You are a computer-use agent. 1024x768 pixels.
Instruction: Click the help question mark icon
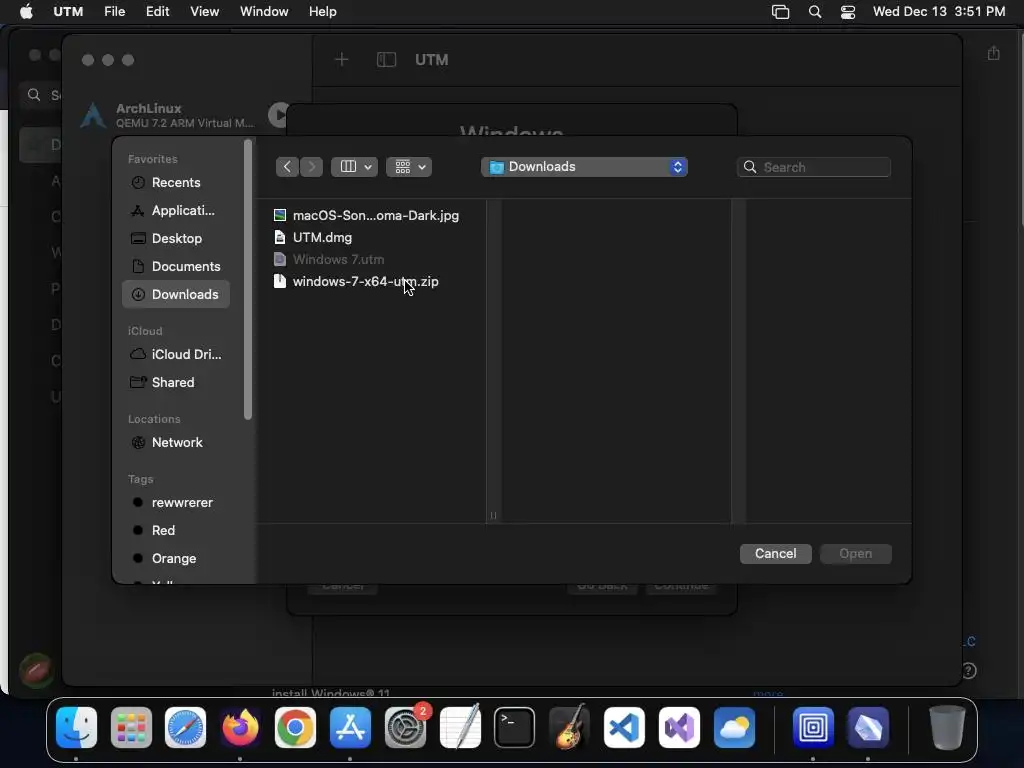point(969,671)
